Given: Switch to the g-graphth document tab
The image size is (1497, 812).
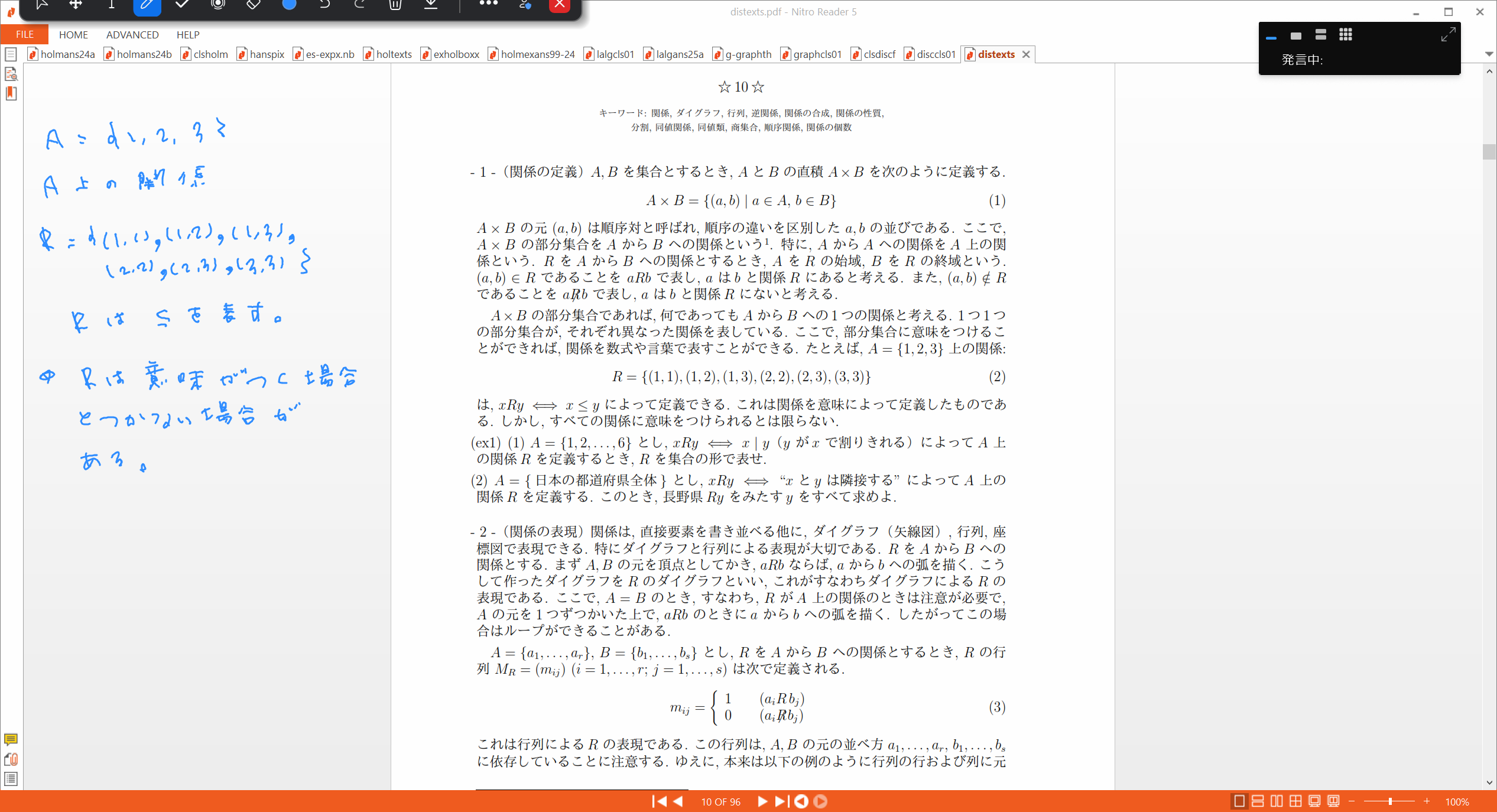Looking at the screenshot, I should 742,54.
